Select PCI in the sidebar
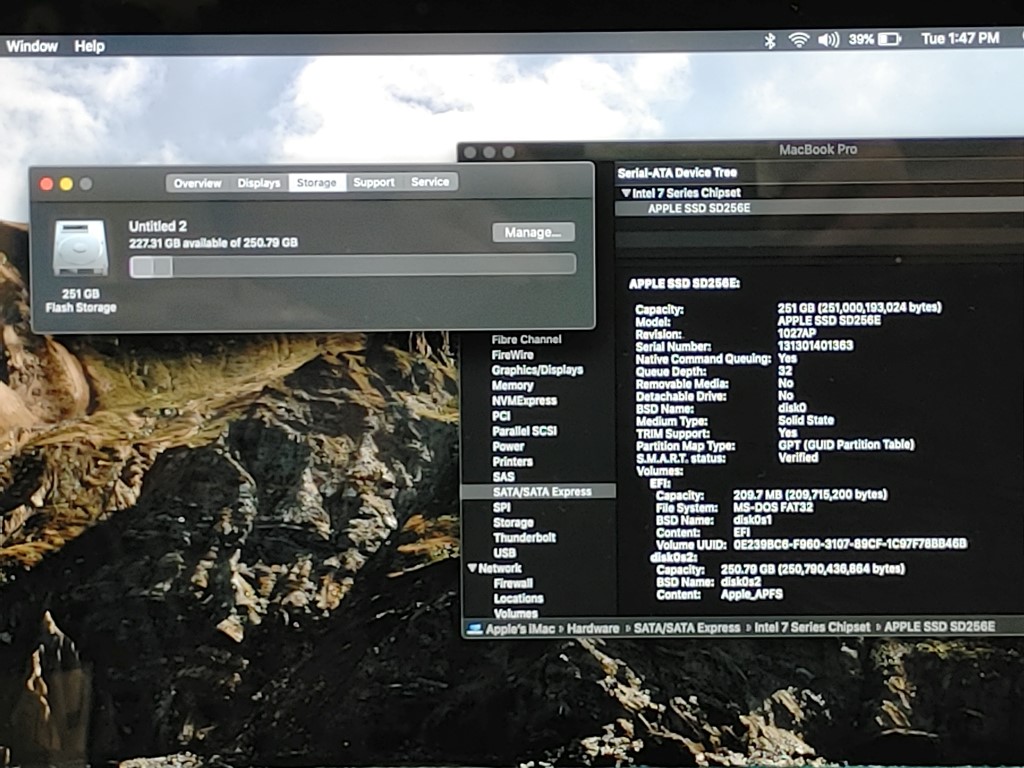This screenshot has width=1024, height=768. [501, 416]
